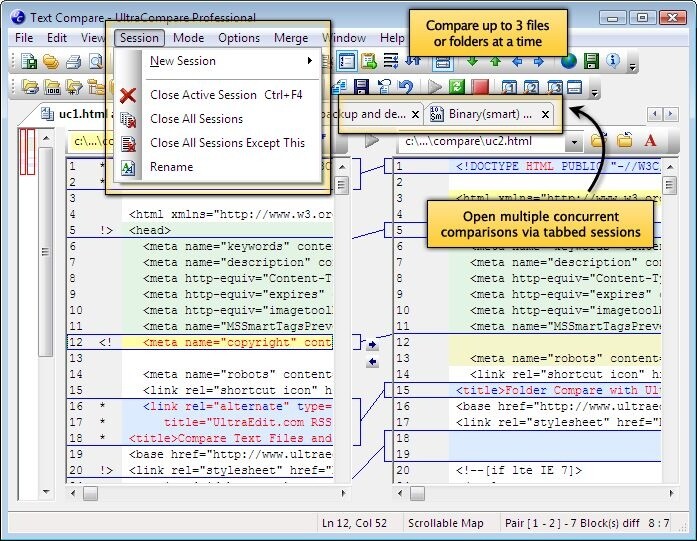The image size is (697, 541).
Task: Click the green Refresh compare icon
Action: point(458,88)
